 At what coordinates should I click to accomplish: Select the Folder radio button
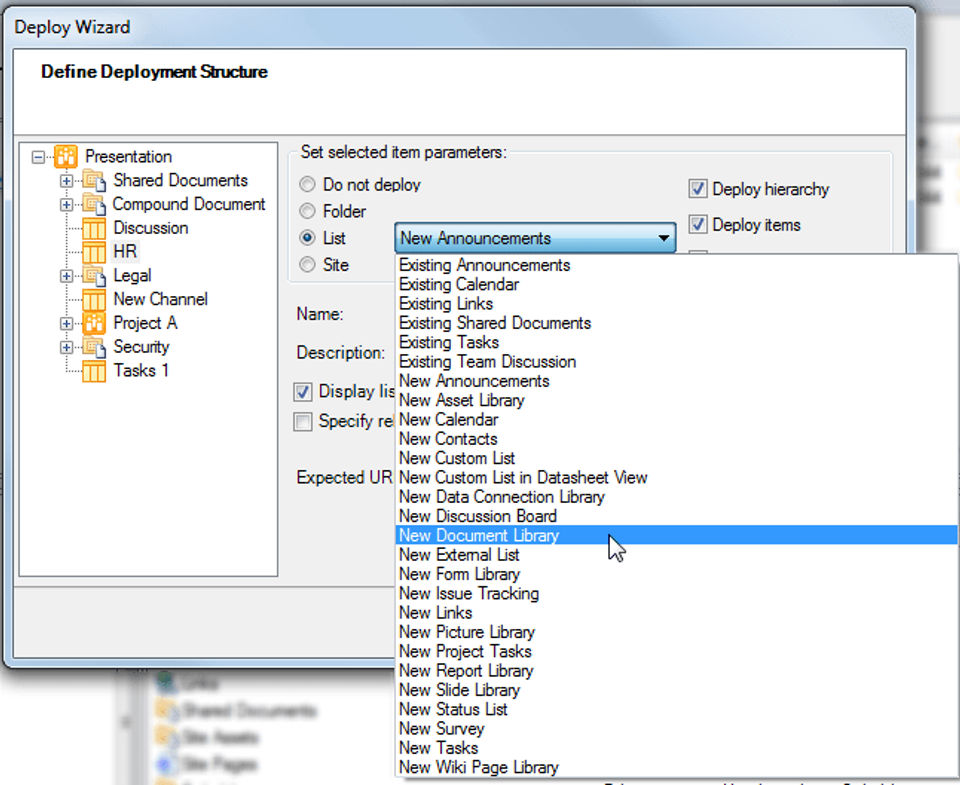pos(307,211)
